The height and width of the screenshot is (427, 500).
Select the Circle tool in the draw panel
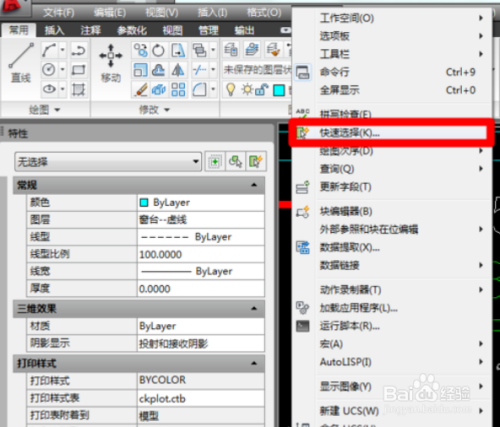[49, 70]
